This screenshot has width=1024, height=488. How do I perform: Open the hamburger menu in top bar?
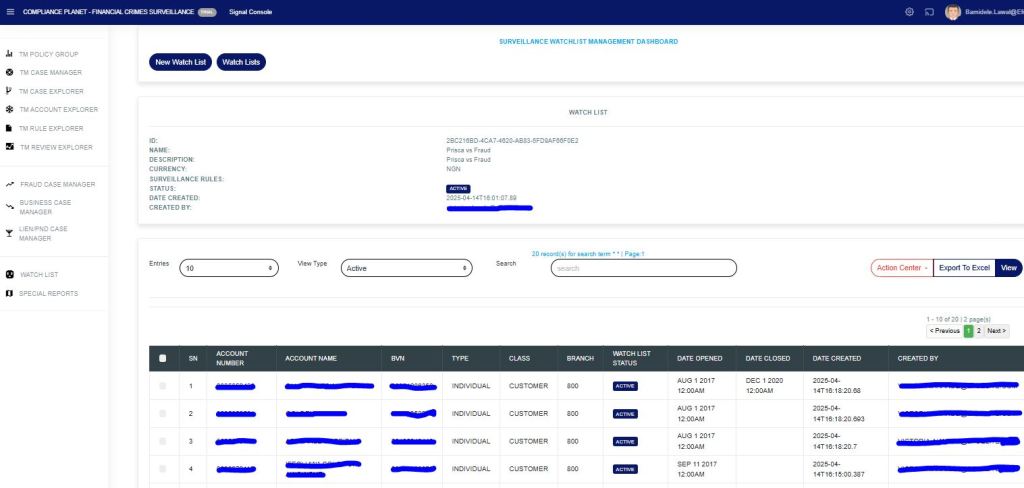(x=10, y=11)
